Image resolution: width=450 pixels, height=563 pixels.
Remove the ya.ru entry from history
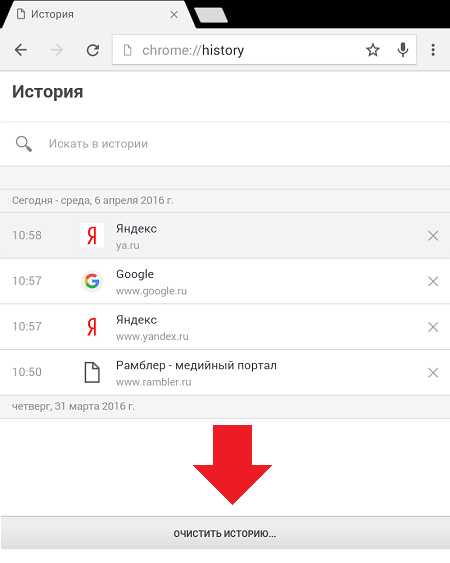[433, 236]
